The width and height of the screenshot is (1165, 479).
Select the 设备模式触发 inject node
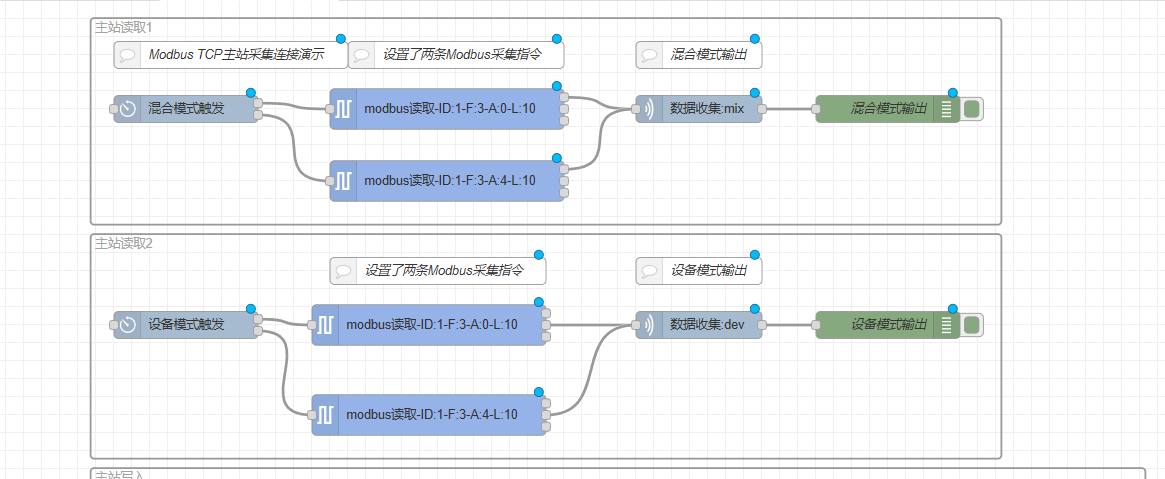(x=186, y=325)
